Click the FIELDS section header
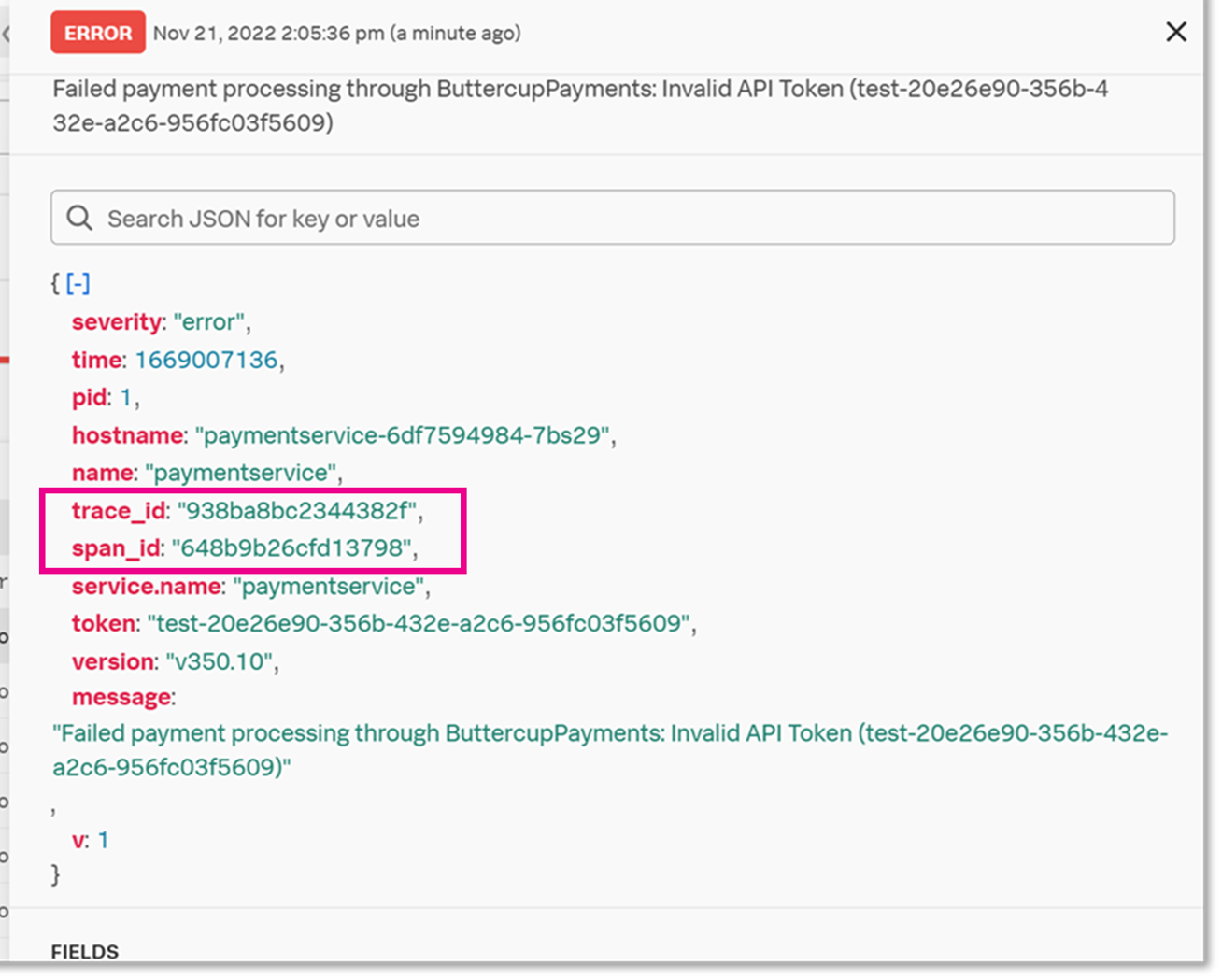Screen dimensions: 1222x980 pyautogui.click(x=85, y=952)
